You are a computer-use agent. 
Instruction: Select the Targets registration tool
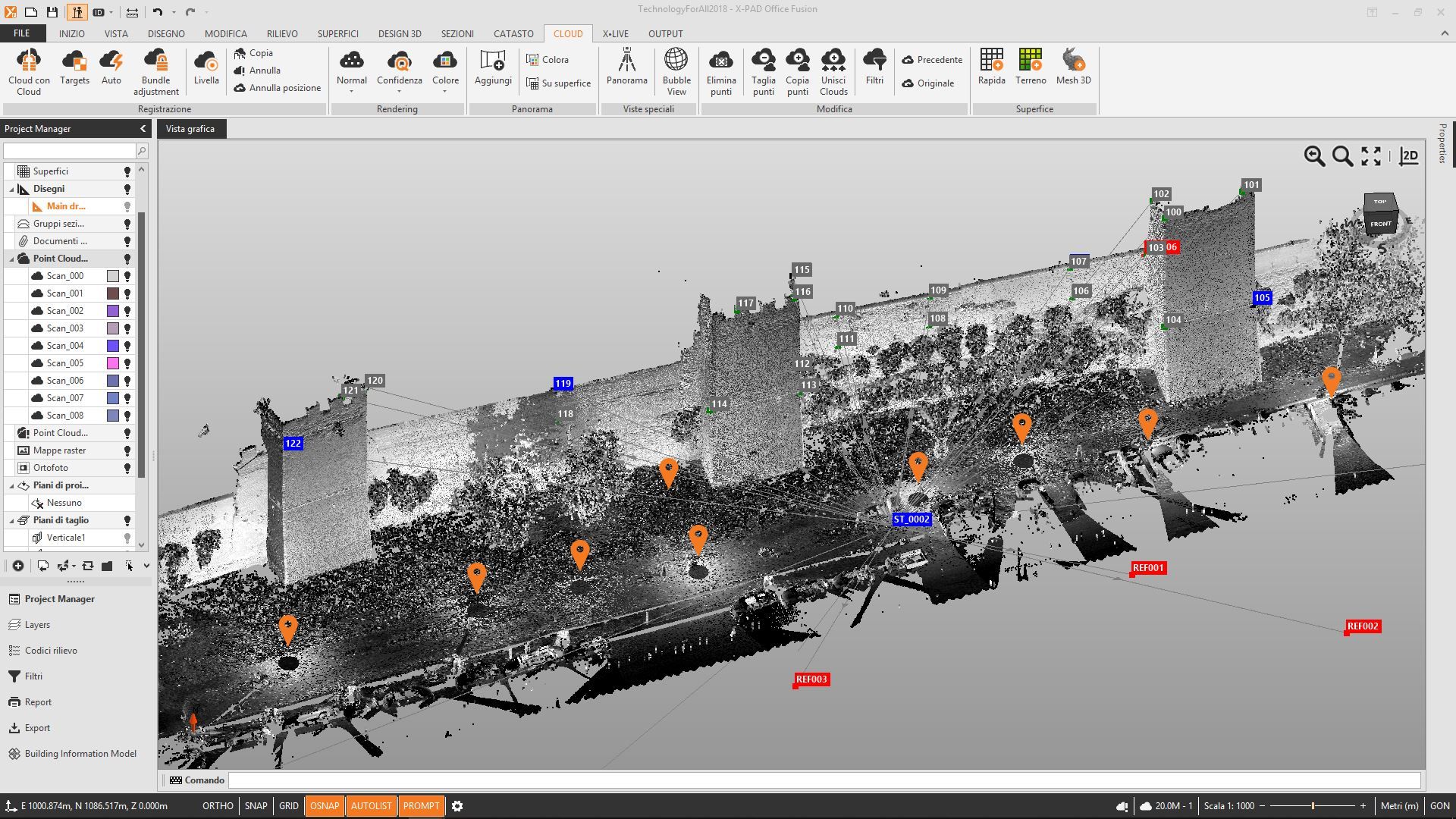click(x=74, y=68)
